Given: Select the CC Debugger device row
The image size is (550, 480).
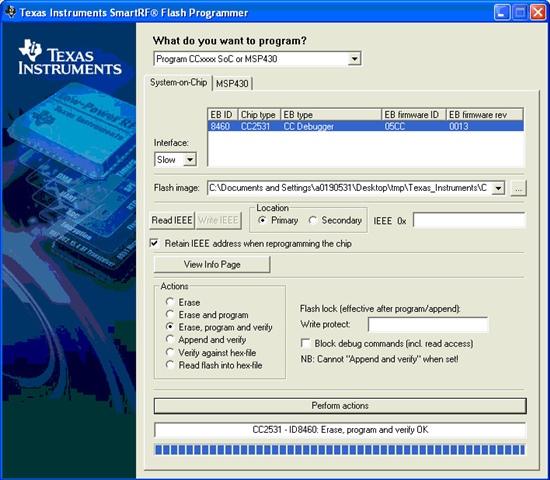Looking at the screenshot, I should [x=365, y=126].
